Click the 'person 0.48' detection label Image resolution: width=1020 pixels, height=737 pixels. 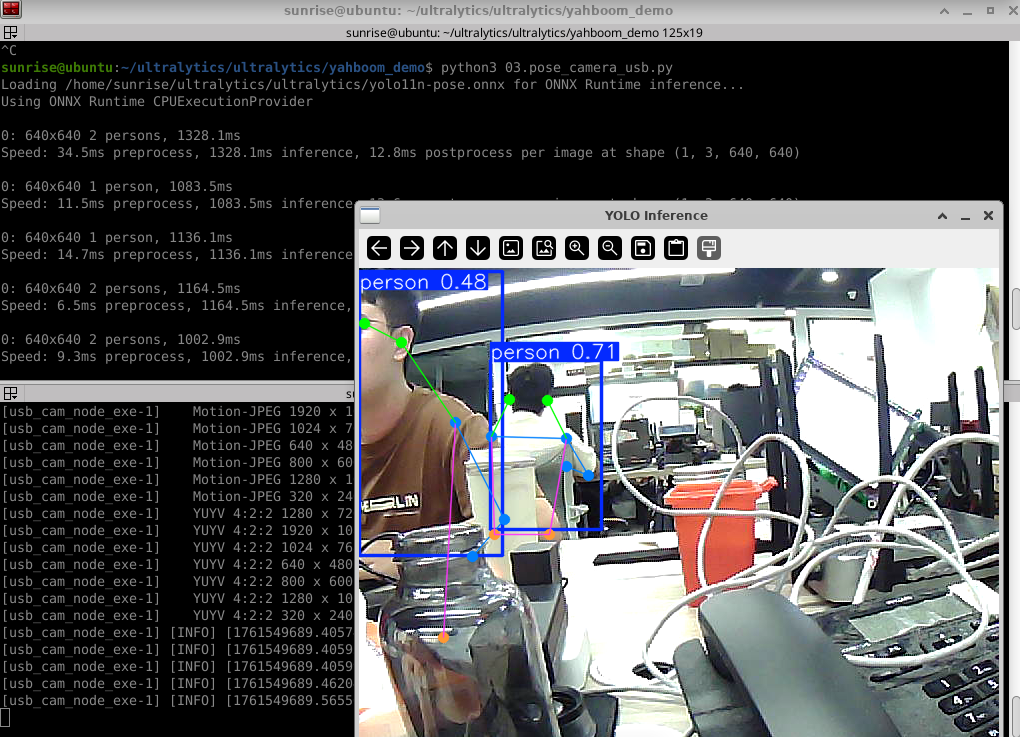[423, 282]
